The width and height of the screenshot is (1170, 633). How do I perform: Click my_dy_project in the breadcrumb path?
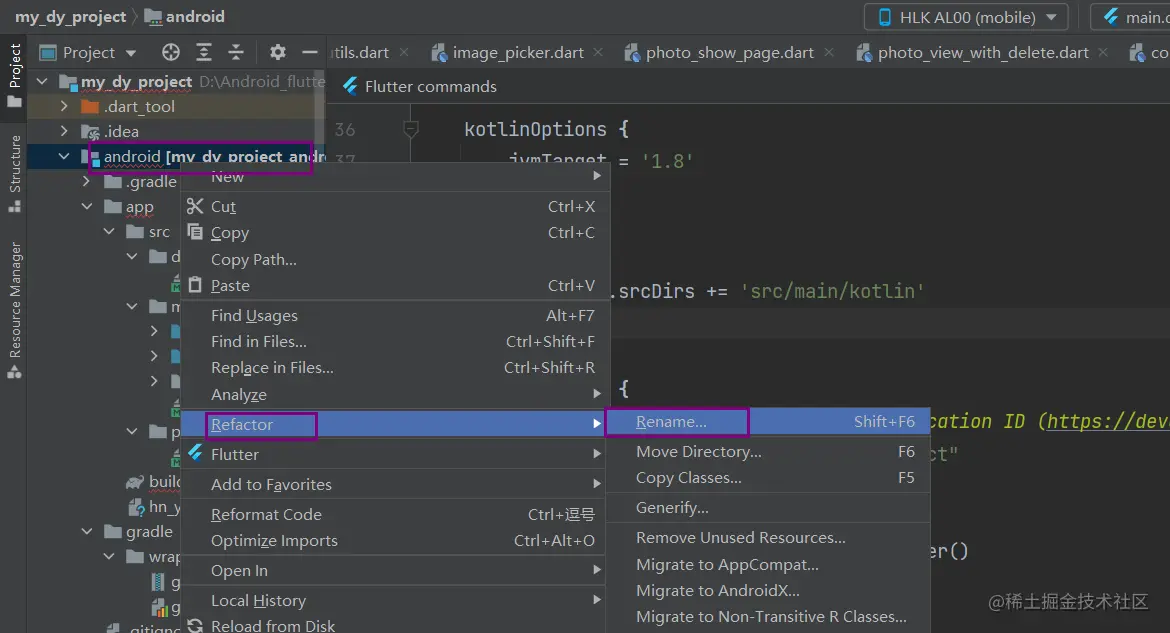point(70,17)
